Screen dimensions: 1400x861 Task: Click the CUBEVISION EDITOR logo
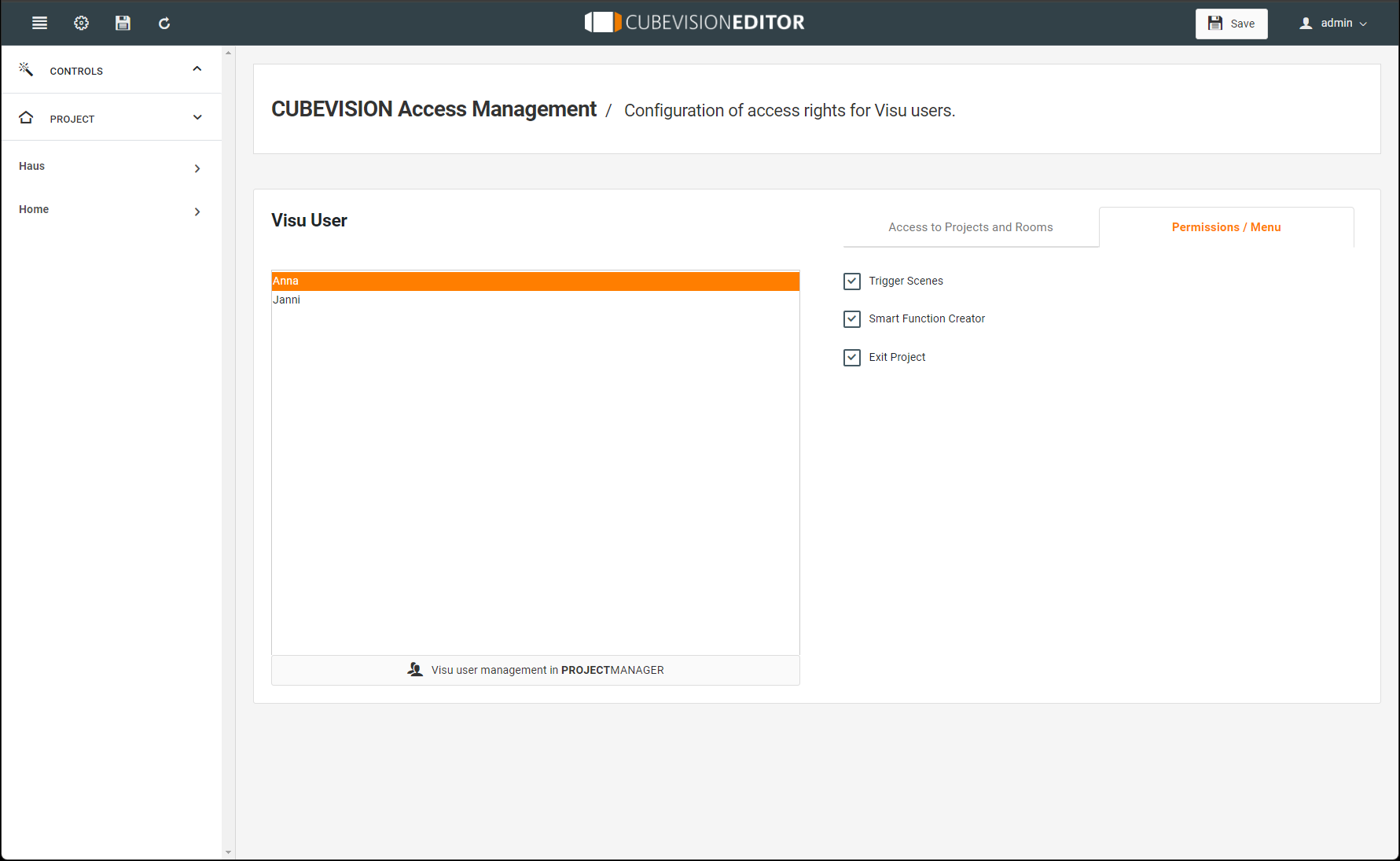coord(695,22)
